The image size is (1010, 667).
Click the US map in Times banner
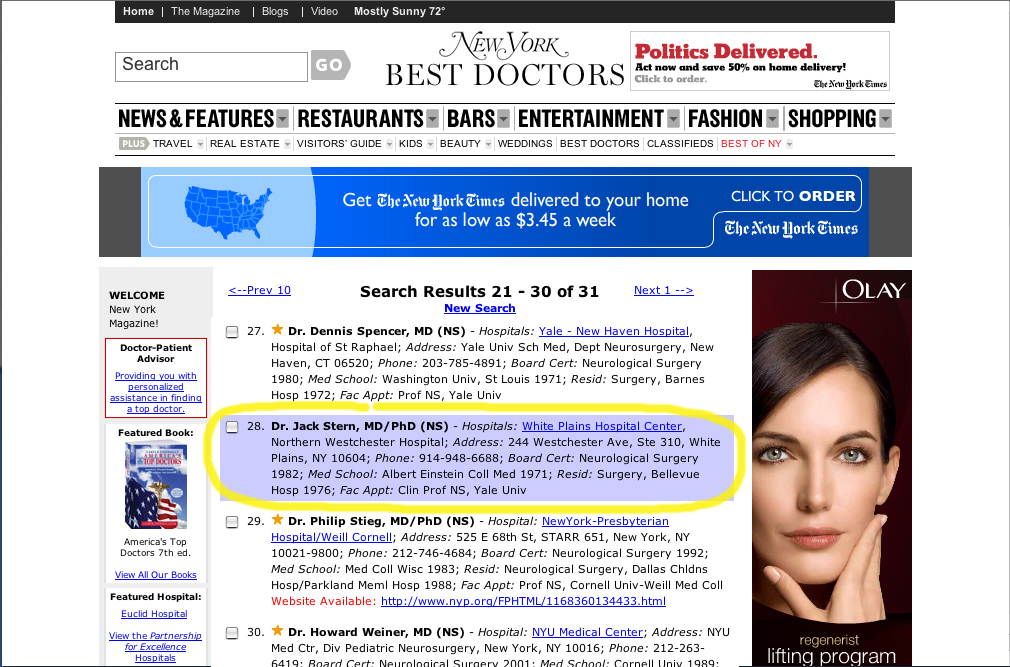[229, 211]
